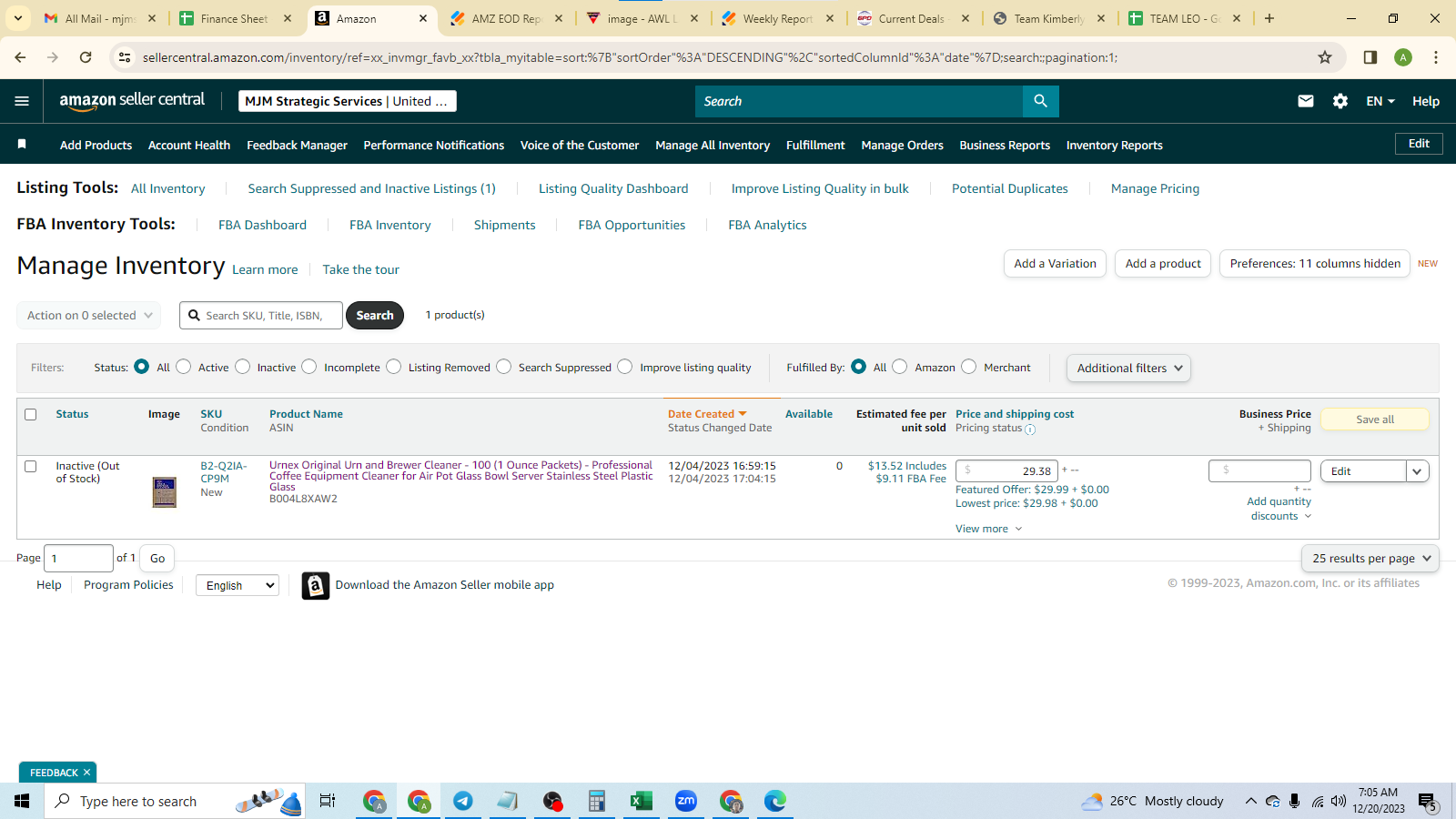This screenshot has height=819, width=1456.
Task: Open the 25 results per page dropdown
Action: tap(1370, 558)
